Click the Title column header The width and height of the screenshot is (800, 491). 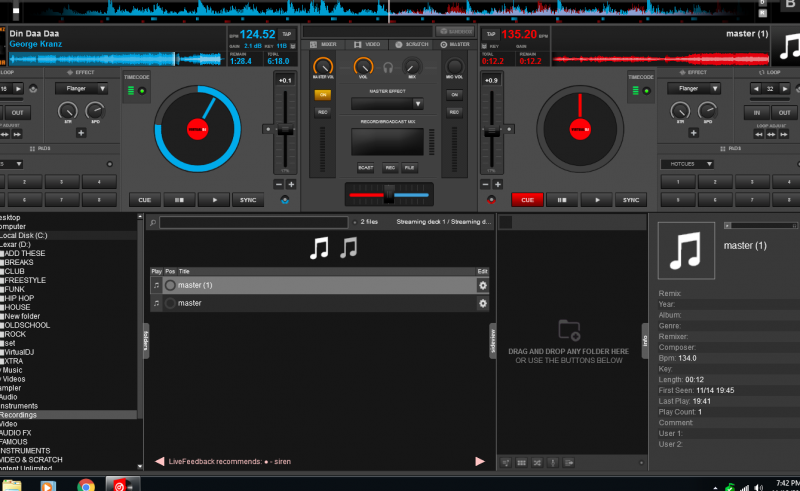(184, 272)
